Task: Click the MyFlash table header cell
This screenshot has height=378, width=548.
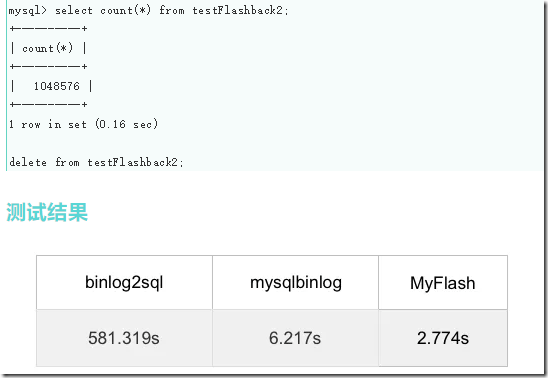Action: coord(443,282)
